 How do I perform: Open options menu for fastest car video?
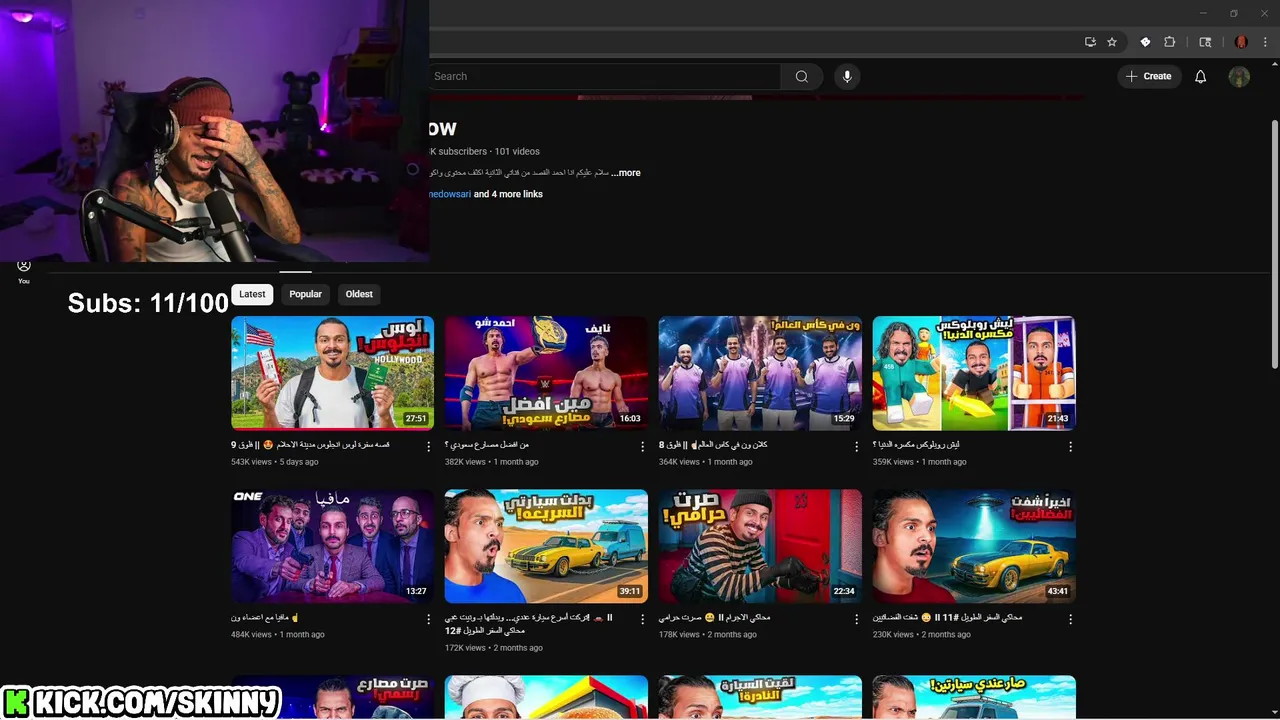click(643, 620)
